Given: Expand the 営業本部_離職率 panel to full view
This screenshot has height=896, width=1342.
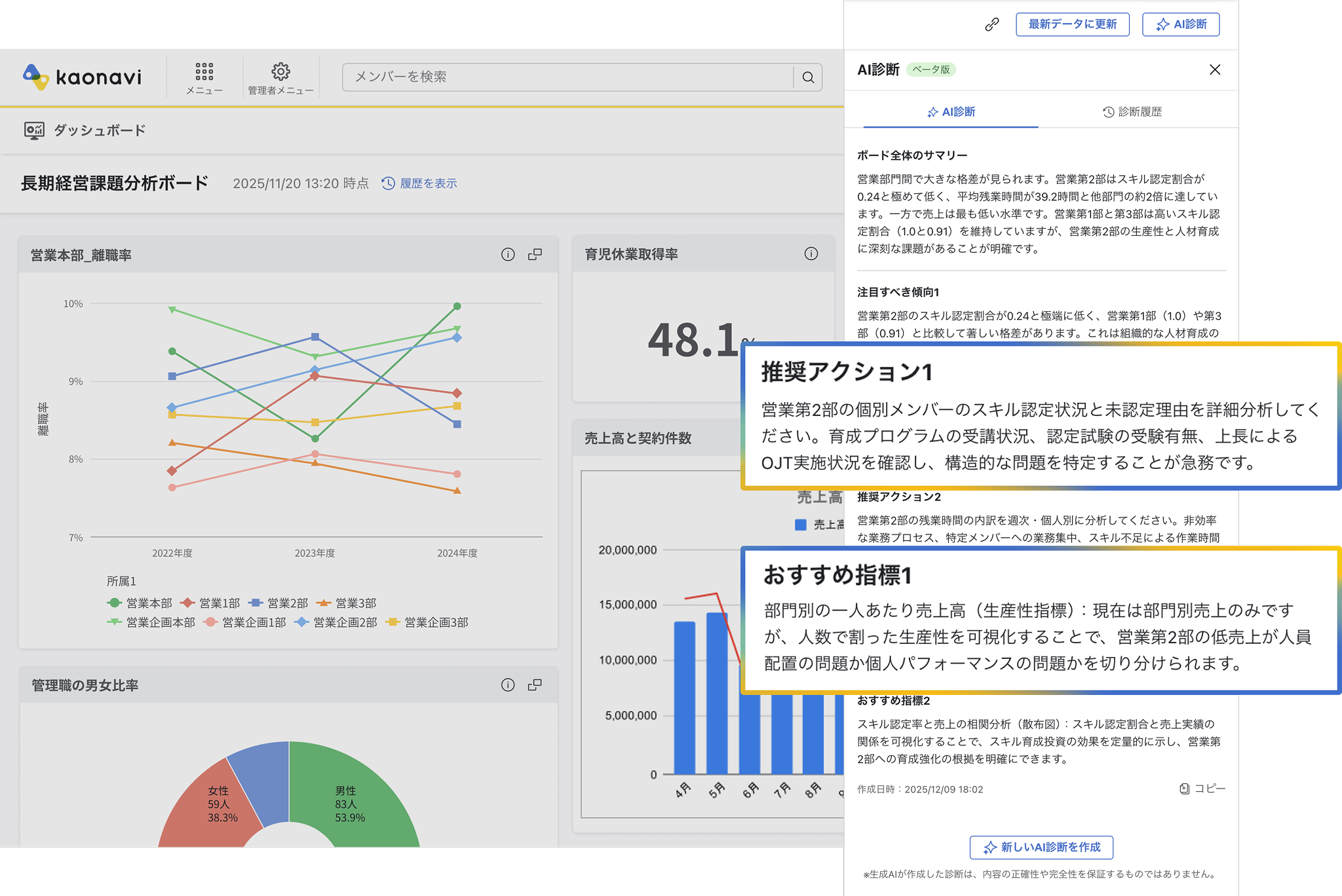Looking at the screenshot, I should click(x=535, y=254).
